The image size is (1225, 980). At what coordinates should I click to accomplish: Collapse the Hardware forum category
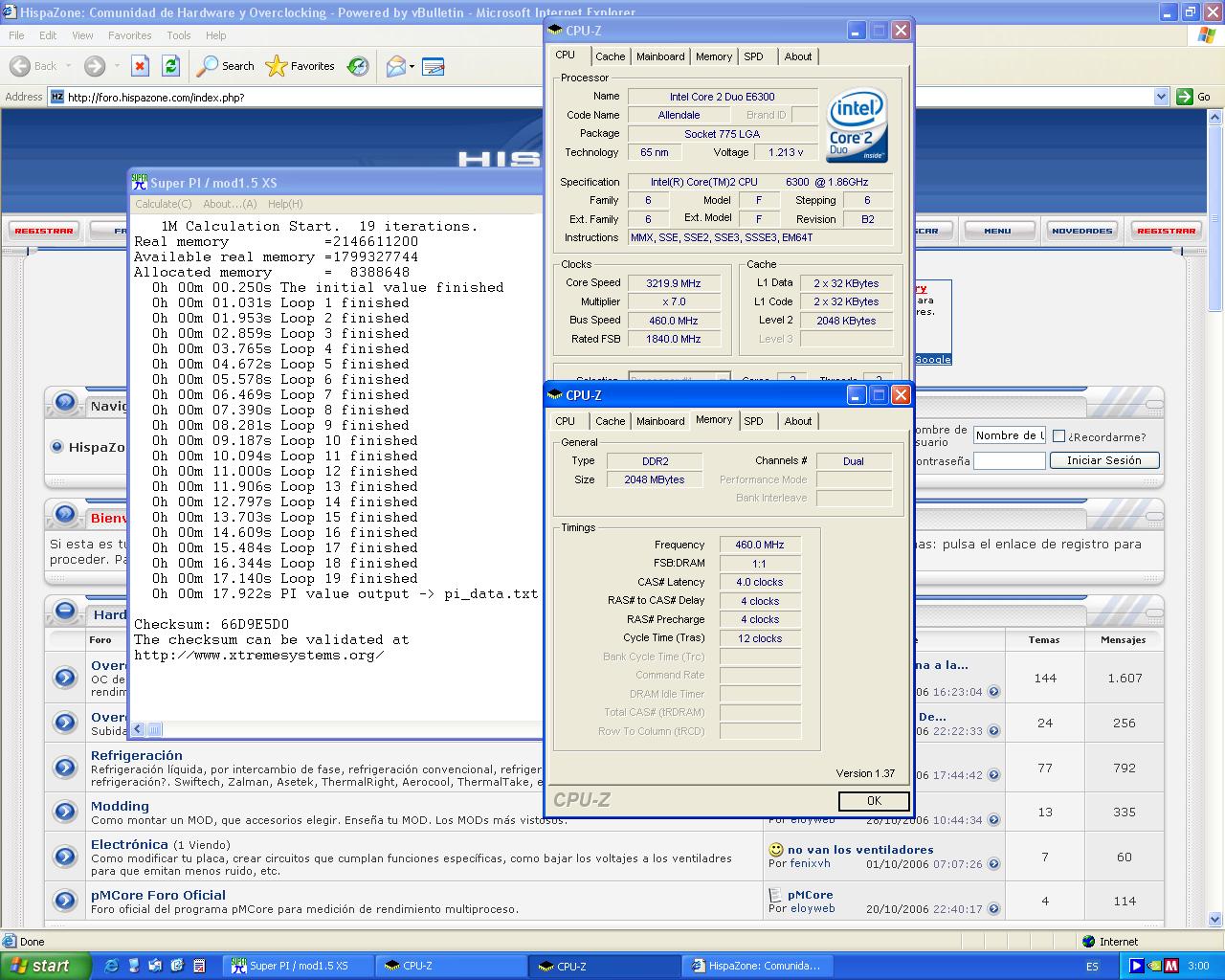[x=65, y=611]
